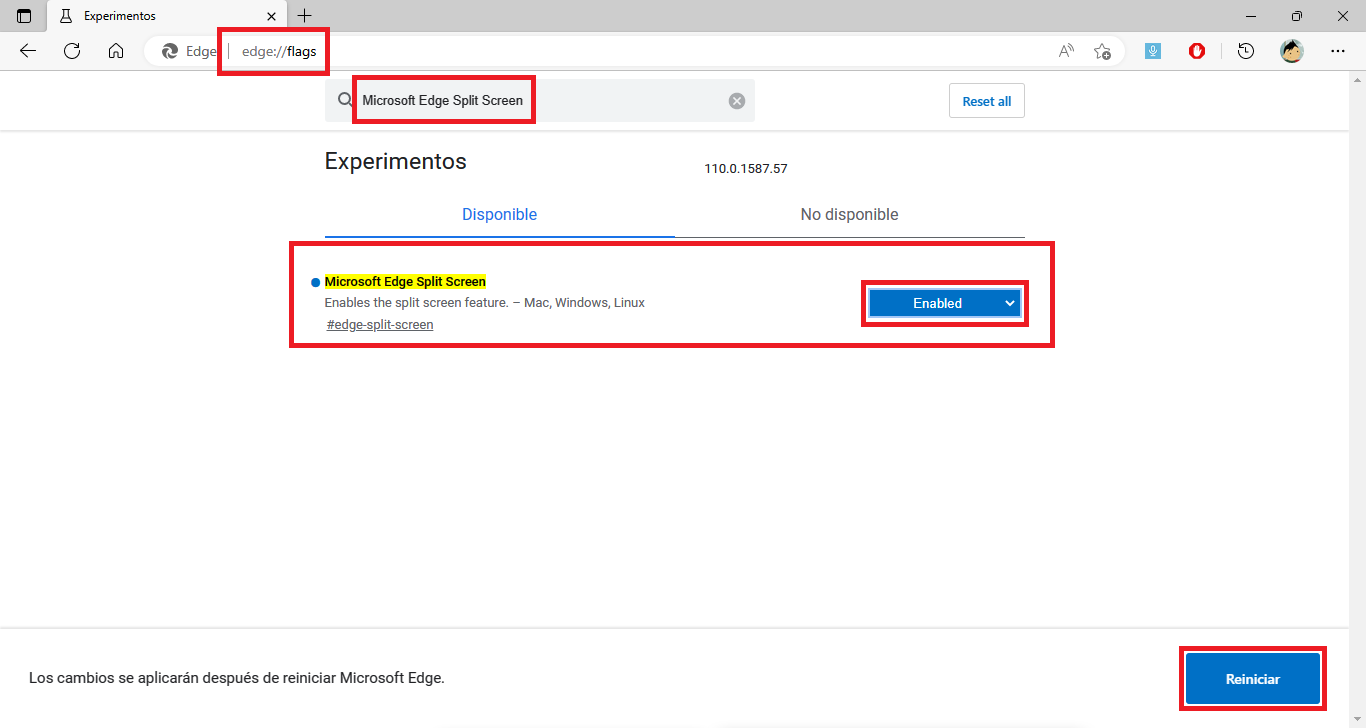Viewport: 1366px width, 728px height.
Task: Click the split screen feature description text
Action: click(485, 303)
